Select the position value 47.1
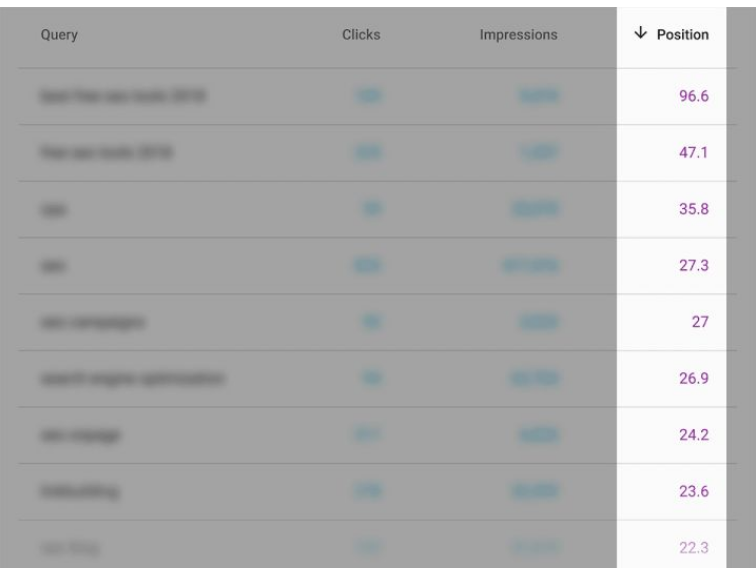The height and width of the screenshot is (568, 756). point(693,152)
